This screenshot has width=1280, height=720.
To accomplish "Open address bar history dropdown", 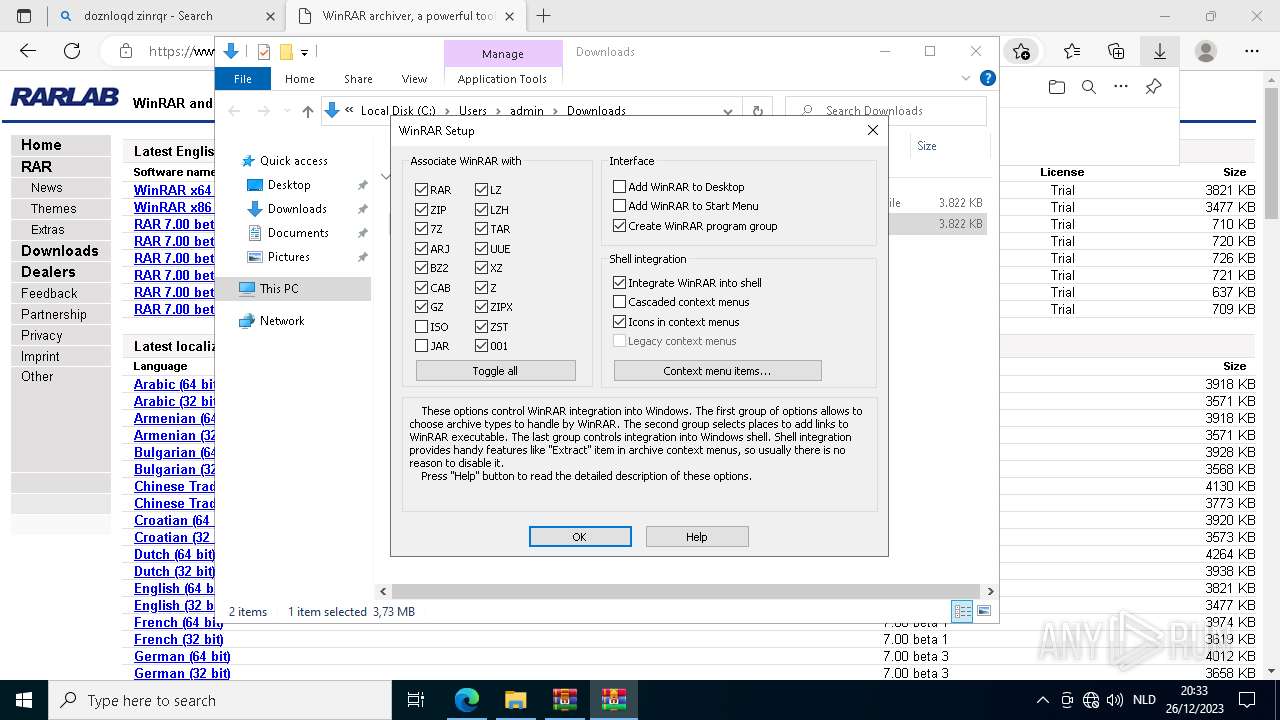I will [728, 111].
